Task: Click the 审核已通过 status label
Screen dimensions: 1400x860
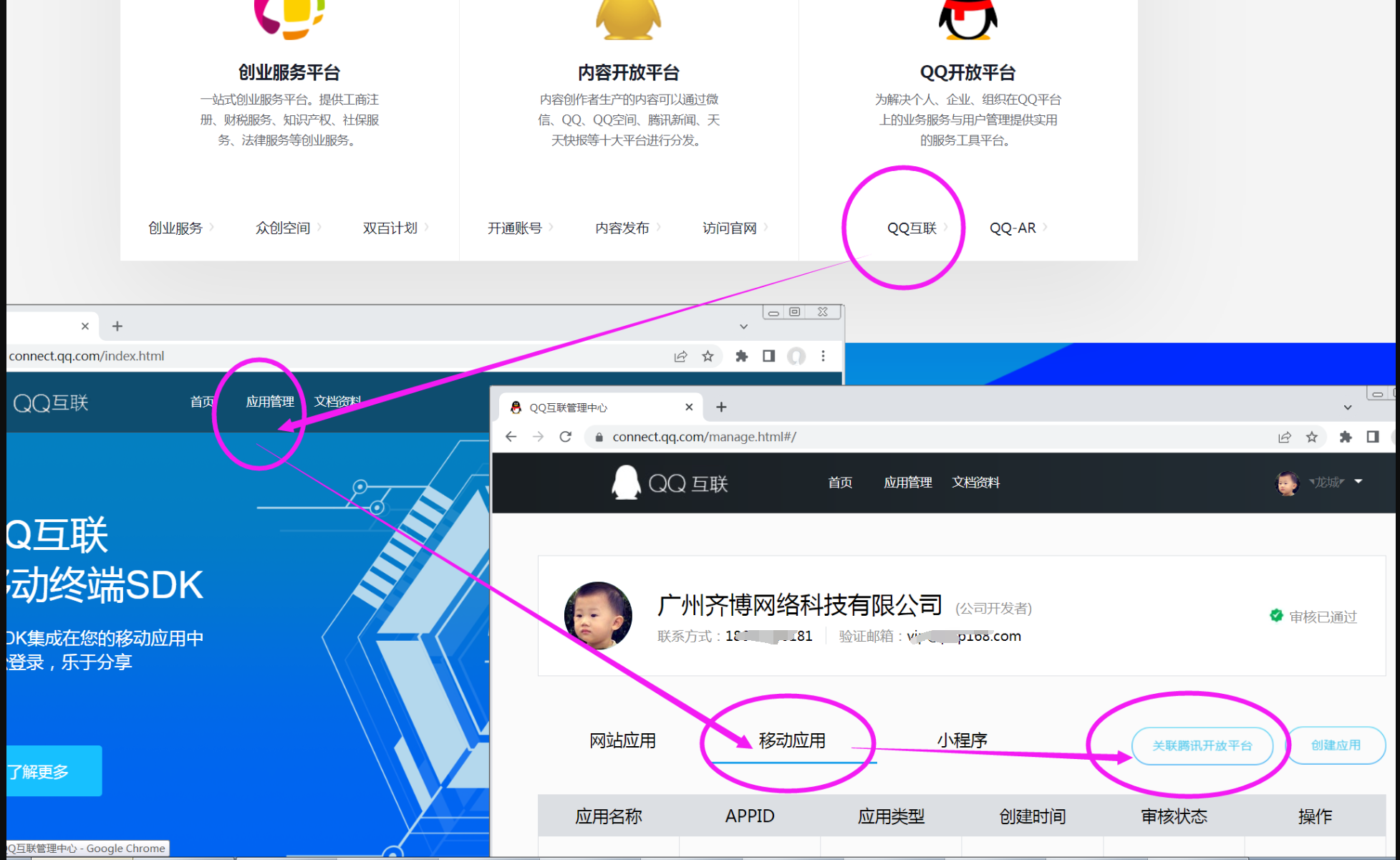Action: (x=1313, y=617)
